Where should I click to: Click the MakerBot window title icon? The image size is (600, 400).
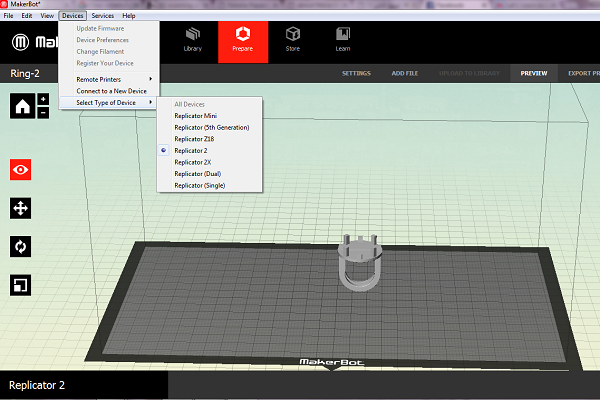(x=4, y=4)
